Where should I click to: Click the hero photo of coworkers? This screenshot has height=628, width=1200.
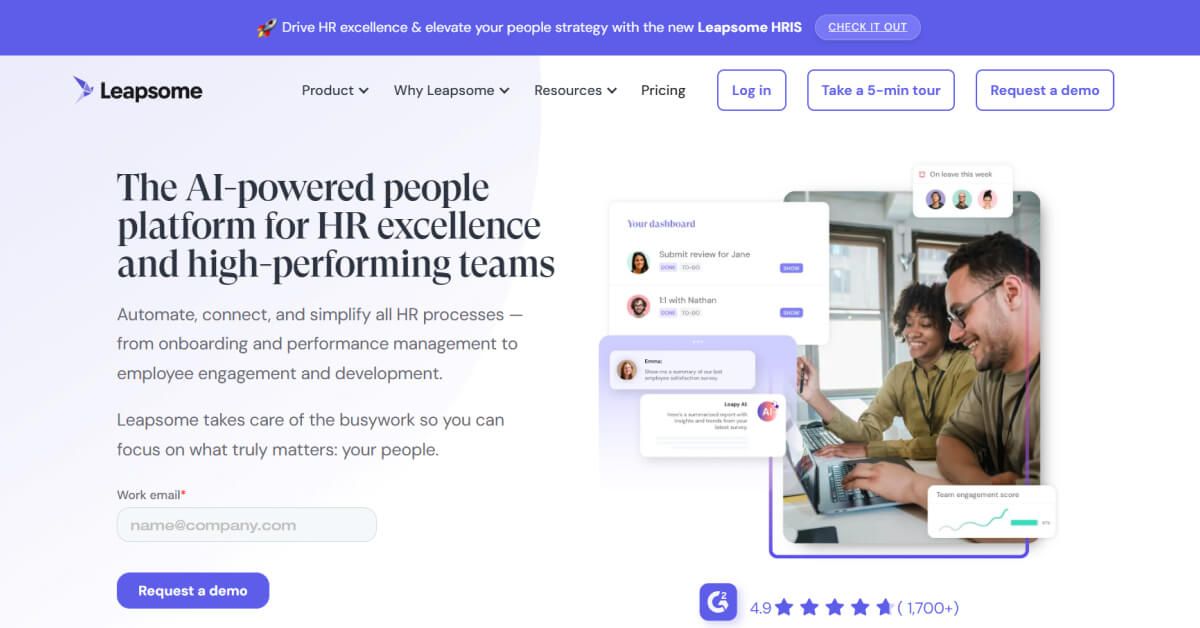(x=911, y=367)
